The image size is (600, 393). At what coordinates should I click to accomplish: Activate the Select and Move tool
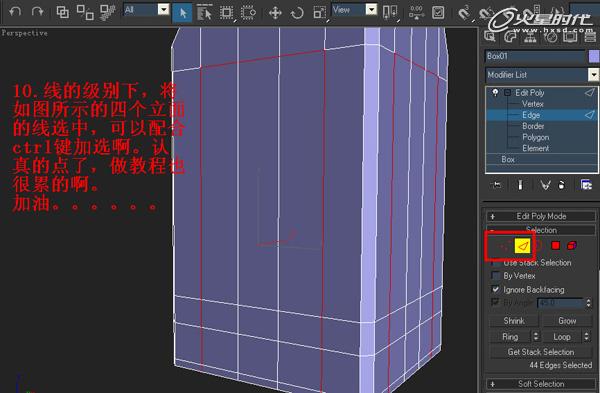pyautogui.click(x=275, y=13)
